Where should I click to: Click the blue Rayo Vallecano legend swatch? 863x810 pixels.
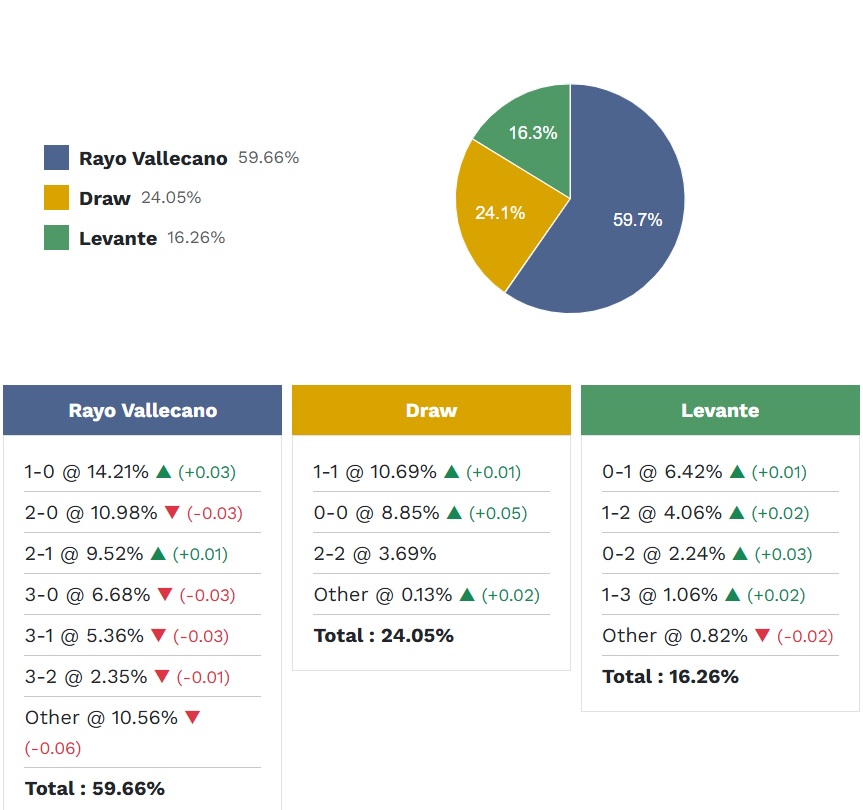(57, 158)
